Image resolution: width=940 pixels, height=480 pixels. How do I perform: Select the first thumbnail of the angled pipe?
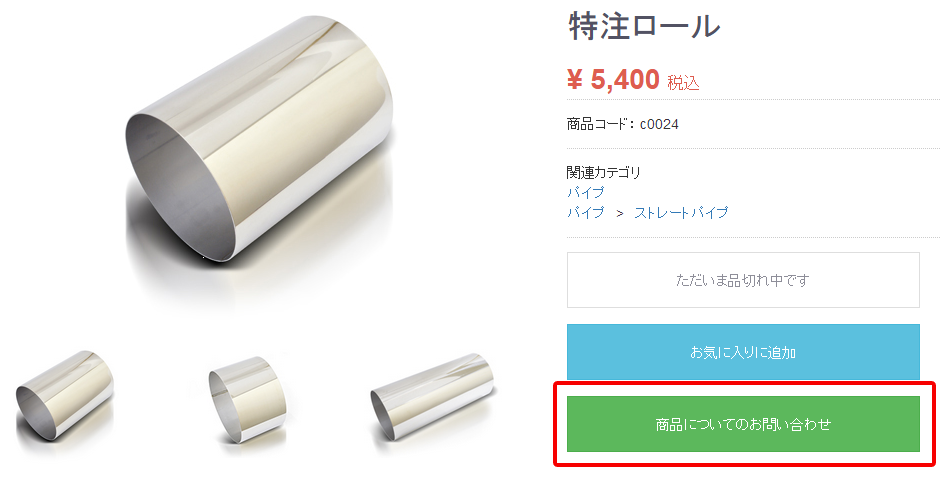point(65,399)
